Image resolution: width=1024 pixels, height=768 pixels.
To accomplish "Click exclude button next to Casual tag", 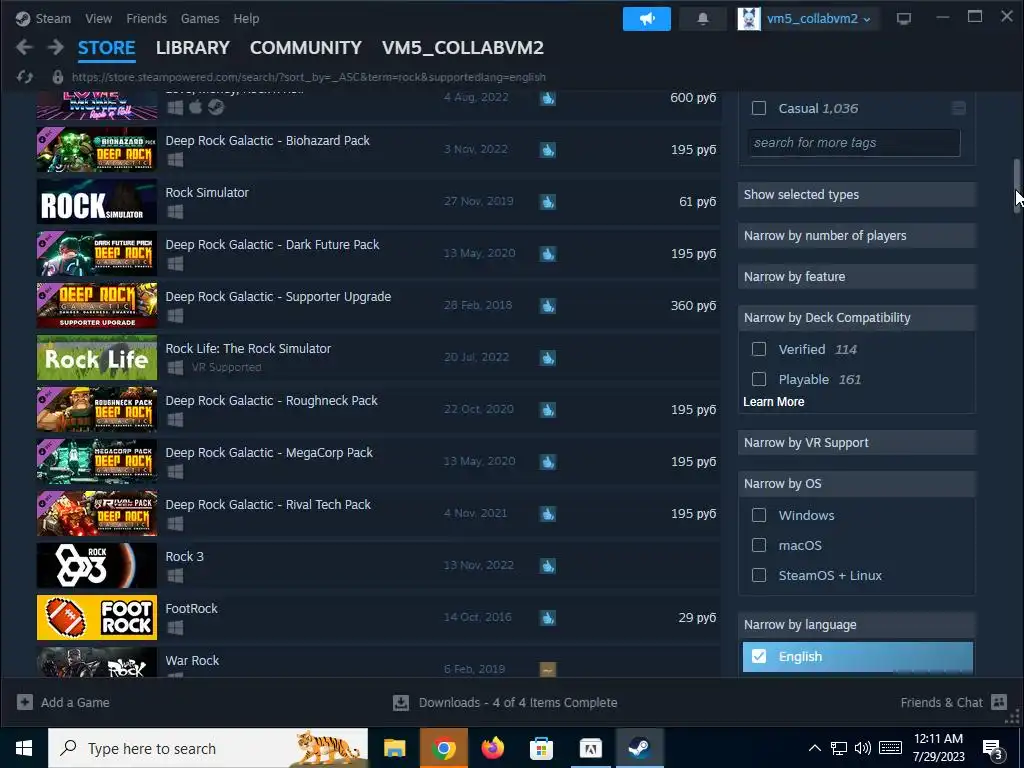I will click(958, 108).
